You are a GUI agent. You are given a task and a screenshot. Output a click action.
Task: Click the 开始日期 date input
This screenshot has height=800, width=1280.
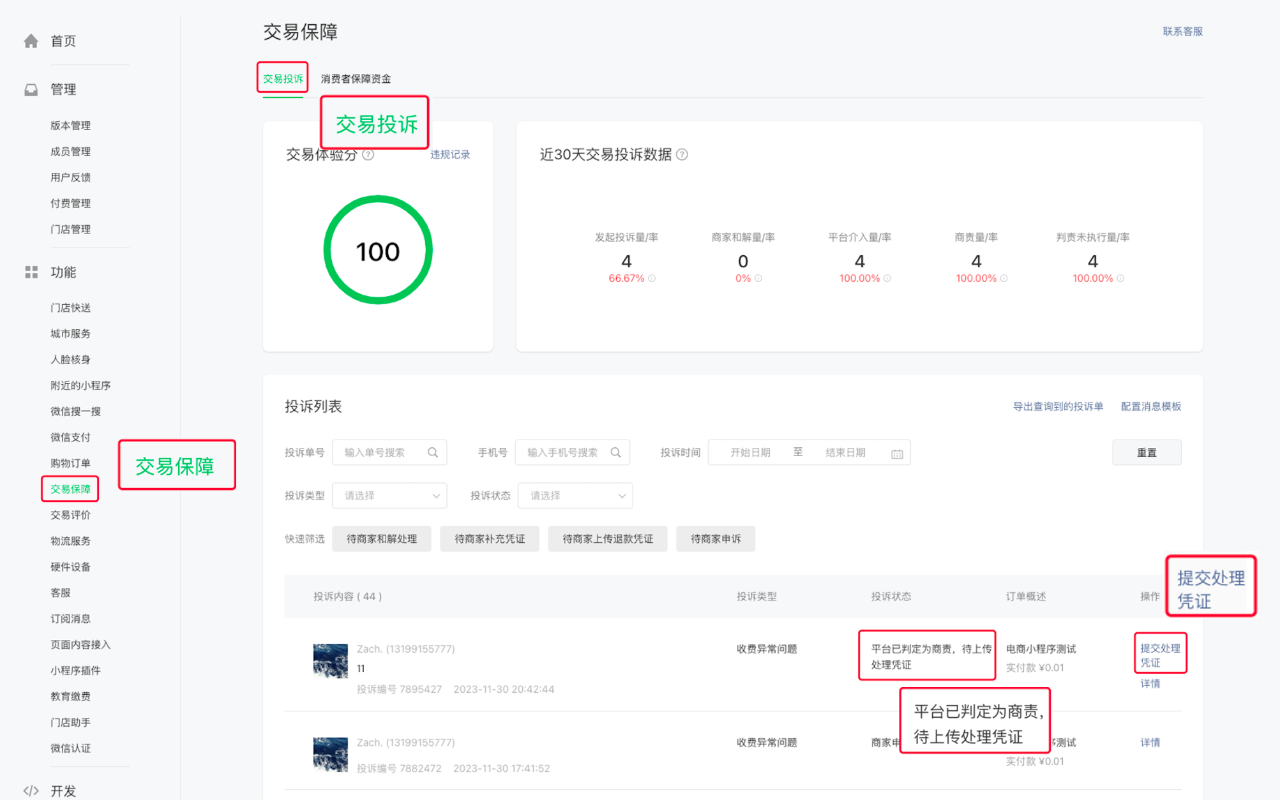(750, 453)
